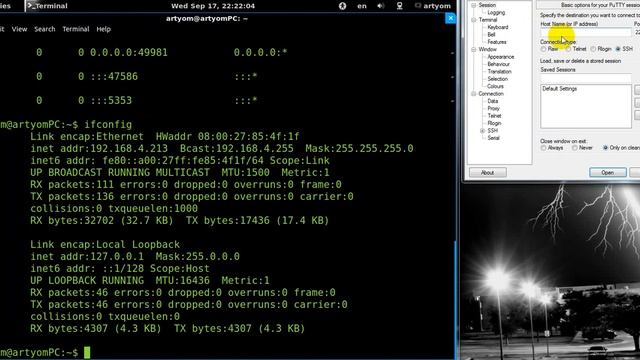Select Raw connection type in PuTTY

[543, 49]
